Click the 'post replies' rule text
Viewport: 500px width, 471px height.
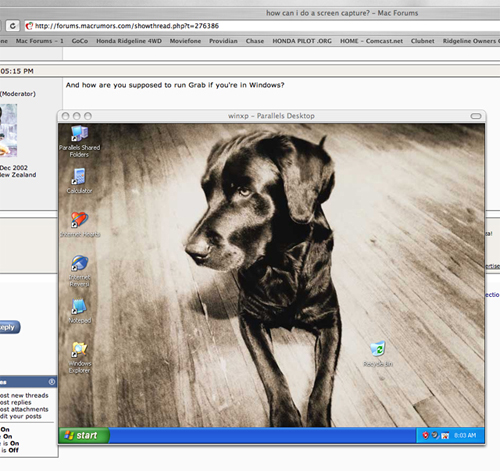(x=15, y=402)
